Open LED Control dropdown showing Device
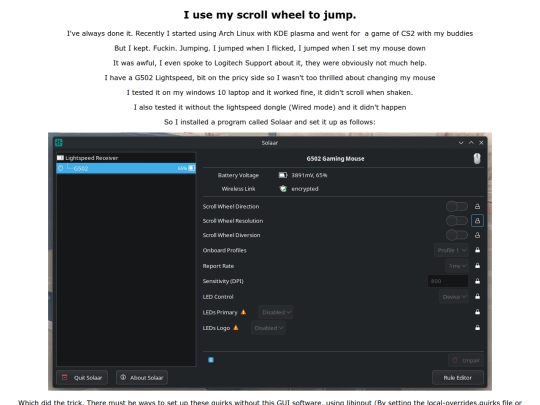The width and height of the screenshot is (540, 405). coord(454,297)
